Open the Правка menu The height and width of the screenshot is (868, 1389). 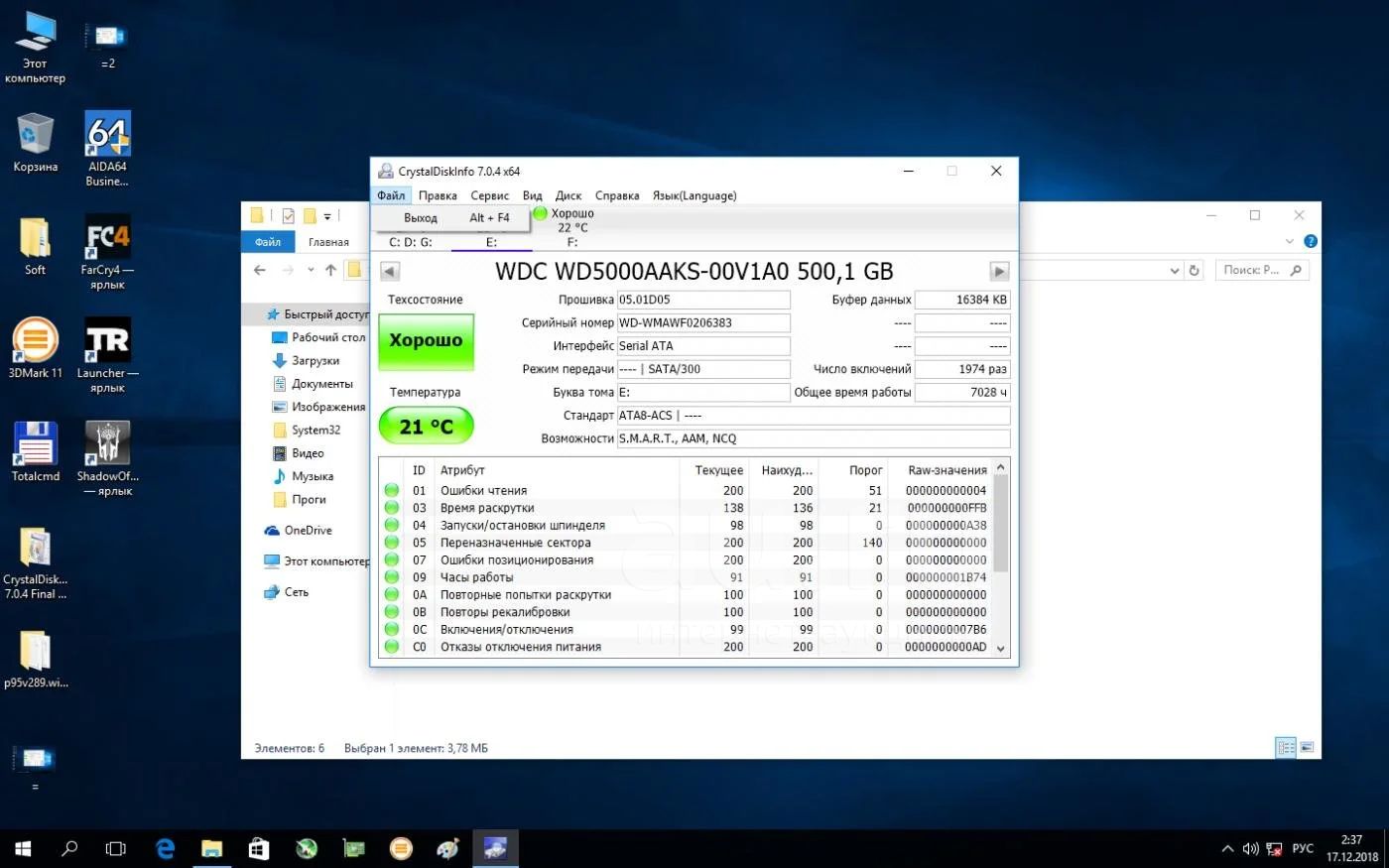click(438, 195)
